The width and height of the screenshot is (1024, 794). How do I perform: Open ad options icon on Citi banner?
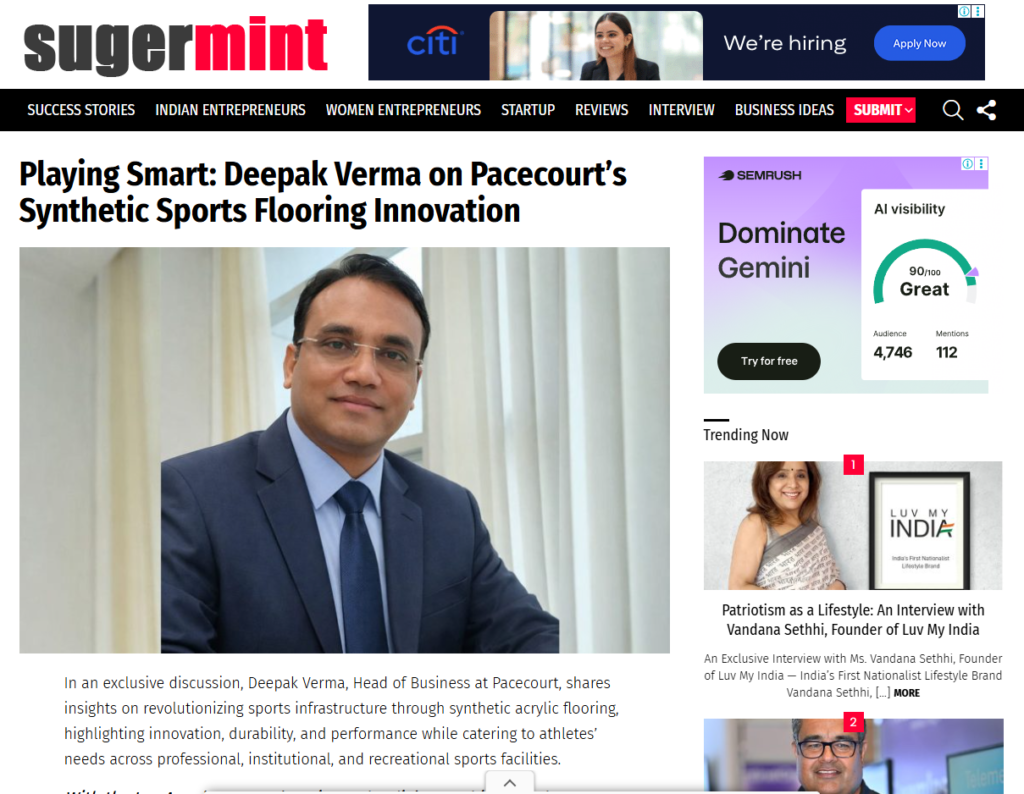(x=978, y=11)
